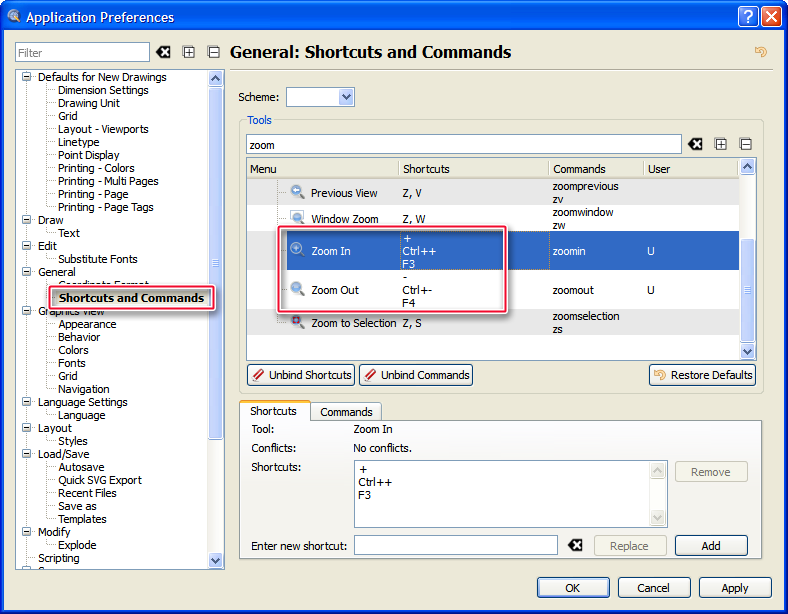788x614 pixels.
Task: Click Restore Defaults button
Action: (702, 375)
